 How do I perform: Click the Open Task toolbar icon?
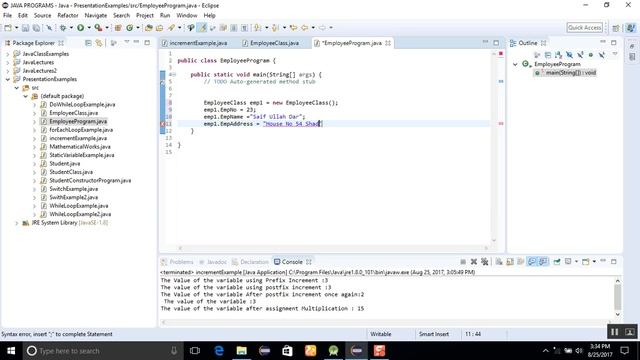(x=160, y=28)
